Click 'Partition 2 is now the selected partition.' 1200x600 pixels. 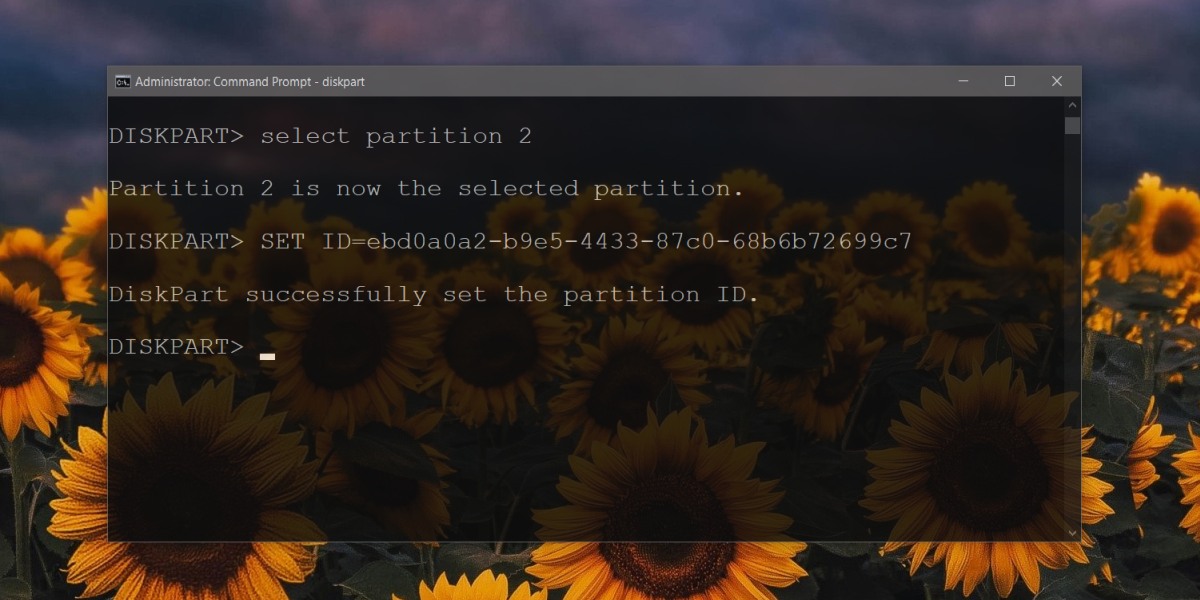pos(427,188)
